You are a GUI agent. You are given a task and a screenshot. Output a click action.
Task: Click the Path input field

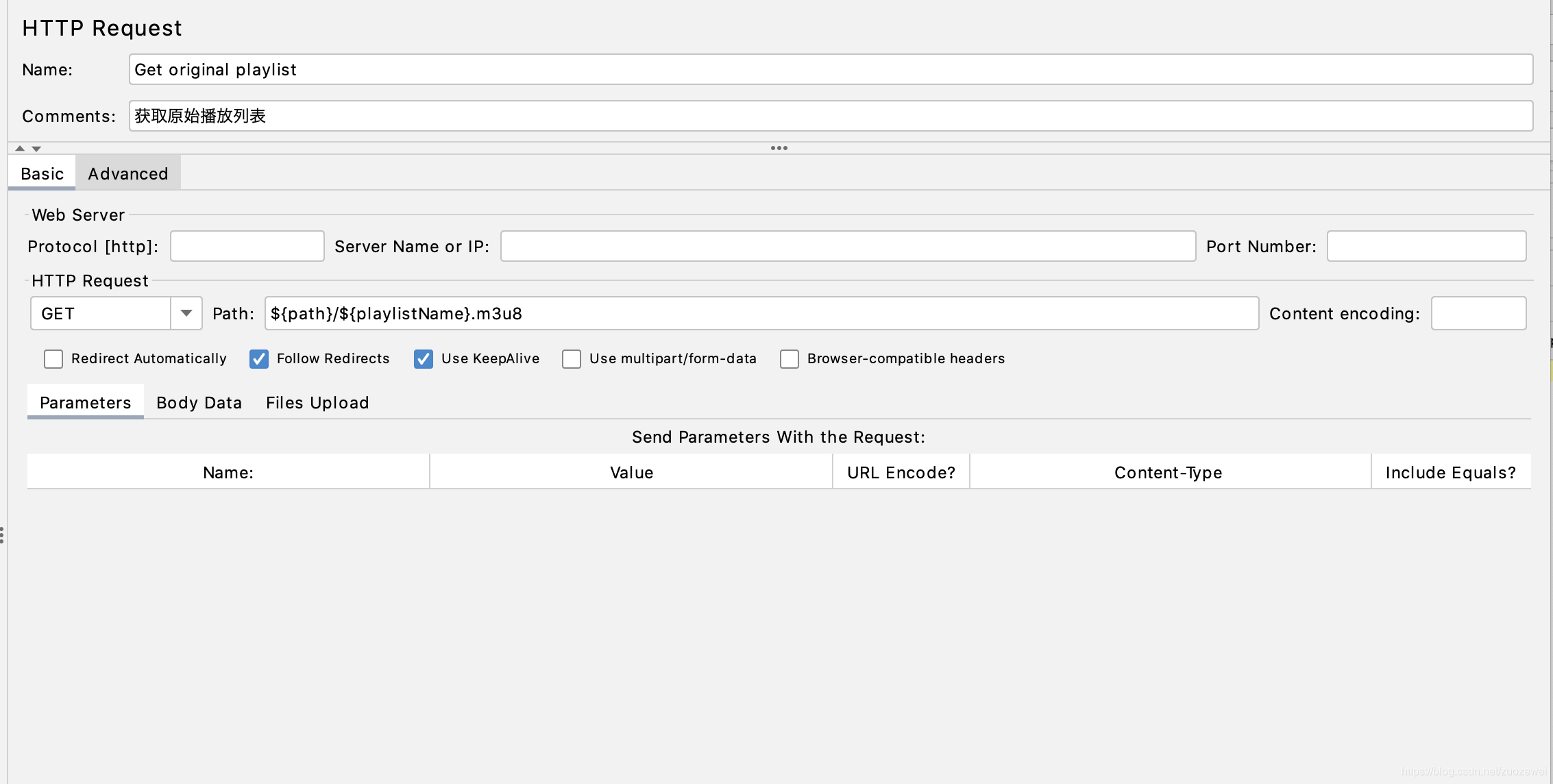coord(761,313)
